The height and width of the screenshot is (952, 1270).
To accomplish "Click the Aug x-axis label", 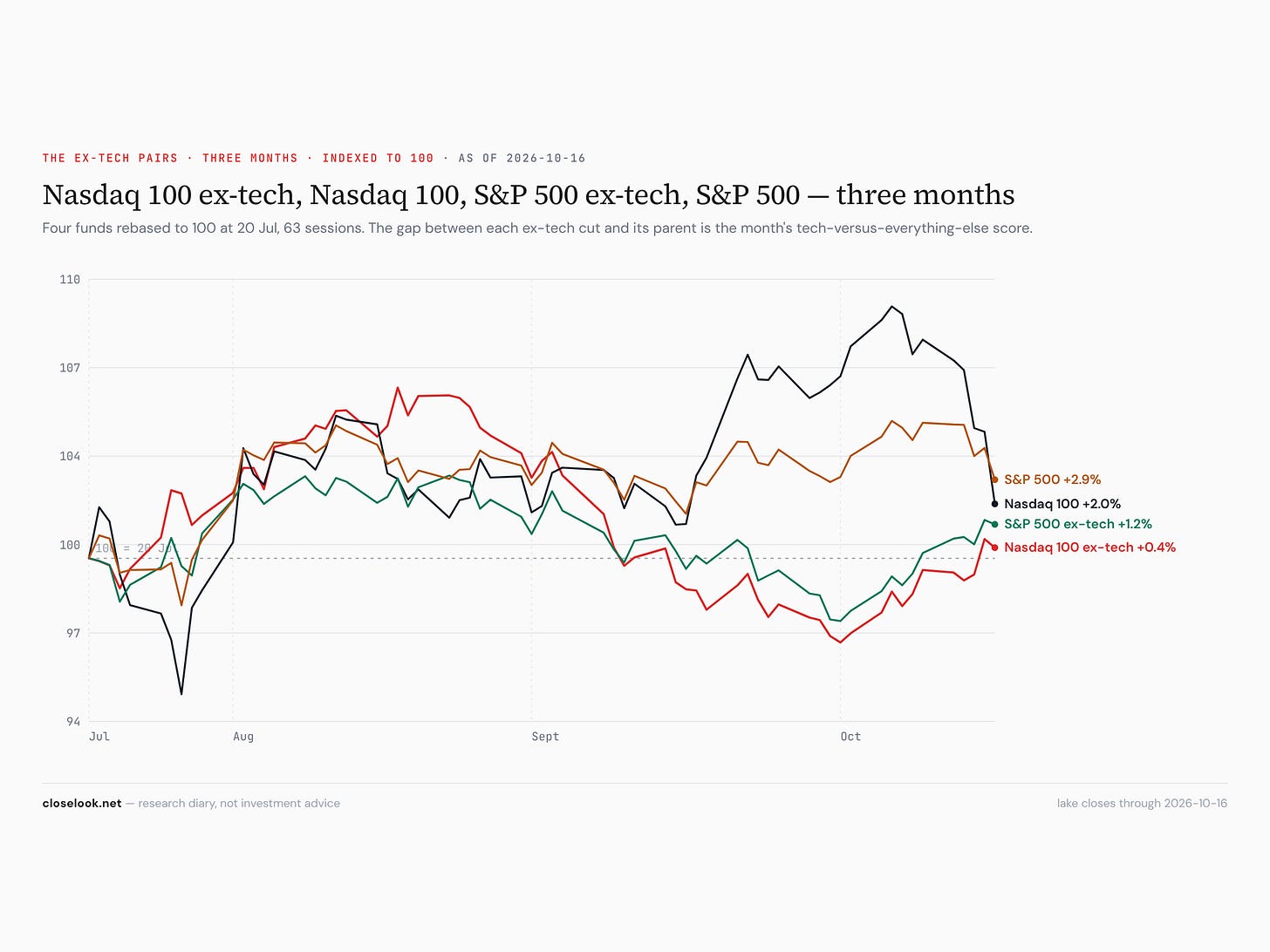I will tap(243, 737).
